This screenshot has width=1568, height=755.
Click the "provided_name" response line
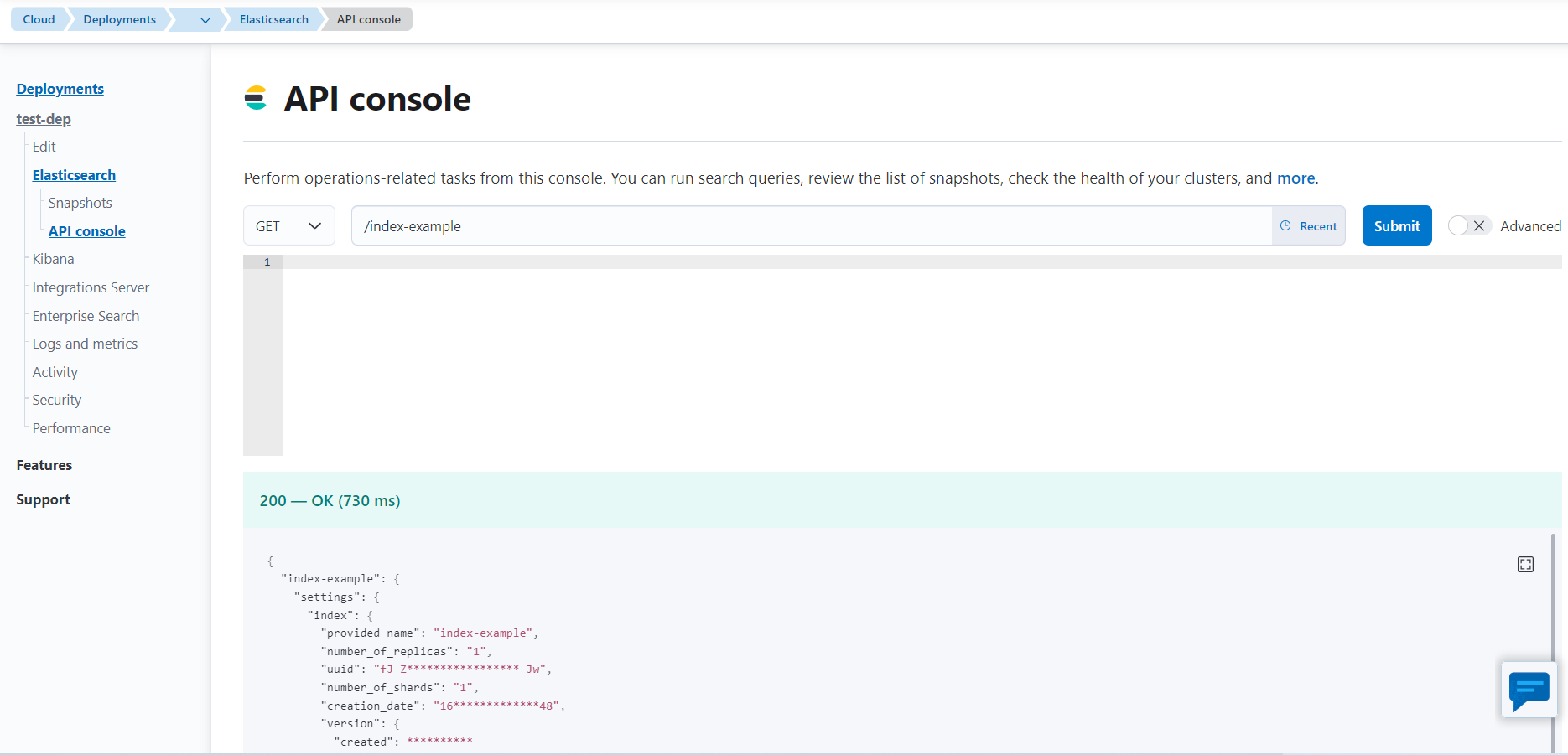[x=429, y=633]
